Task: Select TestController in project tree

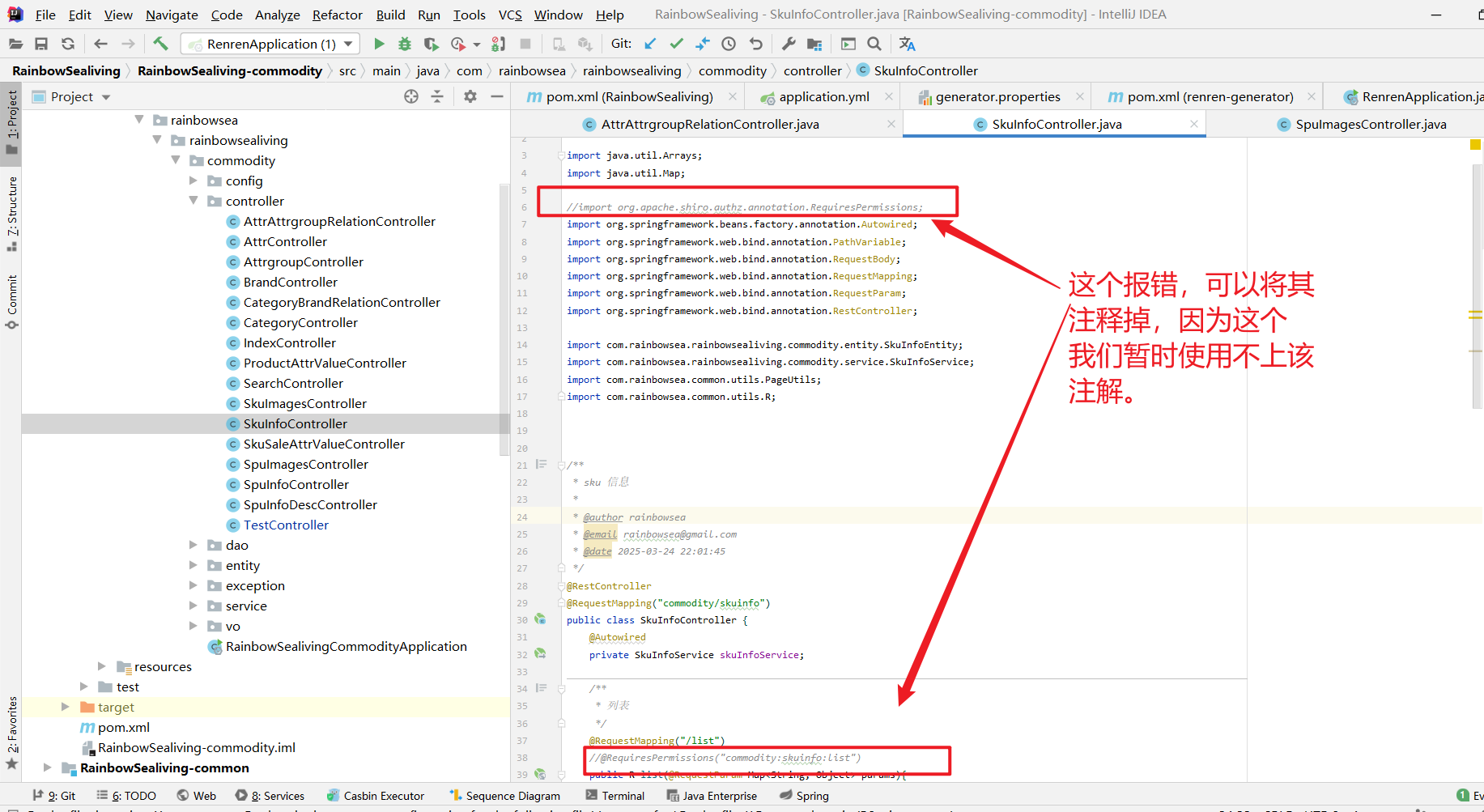Action: [x=286, y=525]
